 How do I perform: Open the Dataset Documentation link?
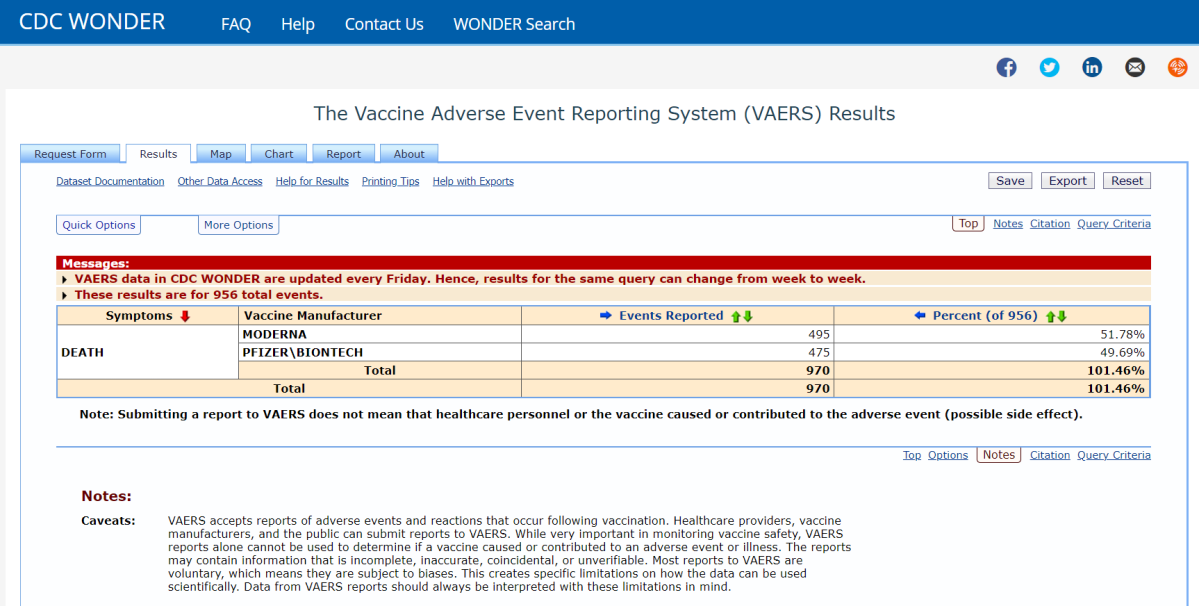(110, 182)
